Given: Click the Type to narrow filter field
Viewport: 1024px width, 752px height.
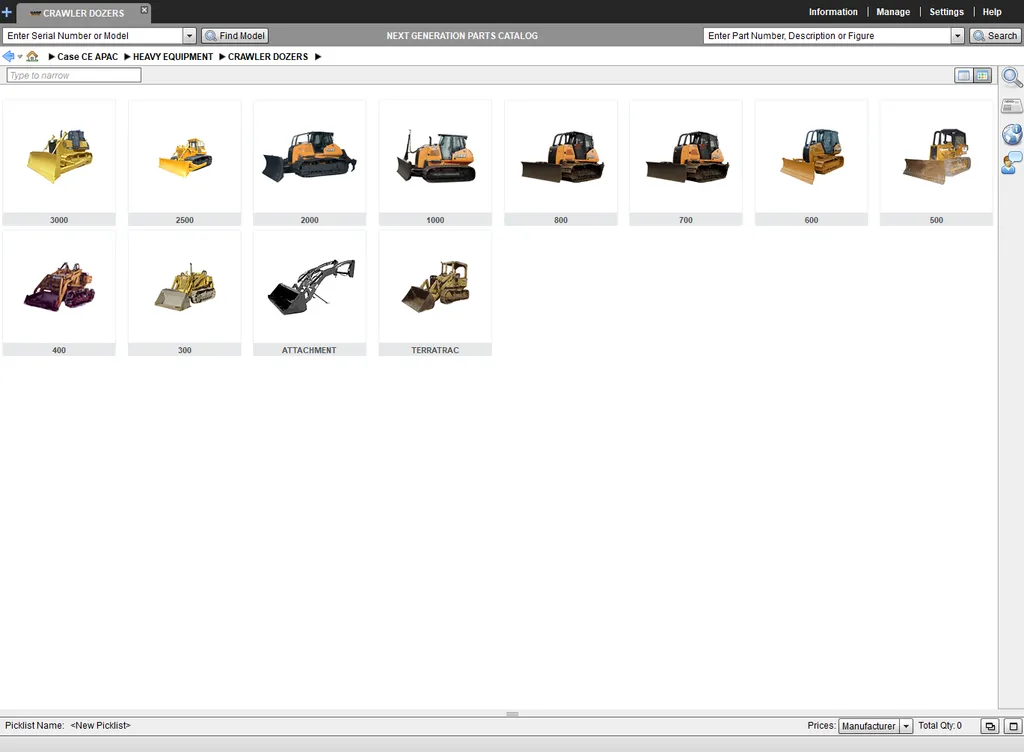Looking at the screenshot, I should pos(74,75).
